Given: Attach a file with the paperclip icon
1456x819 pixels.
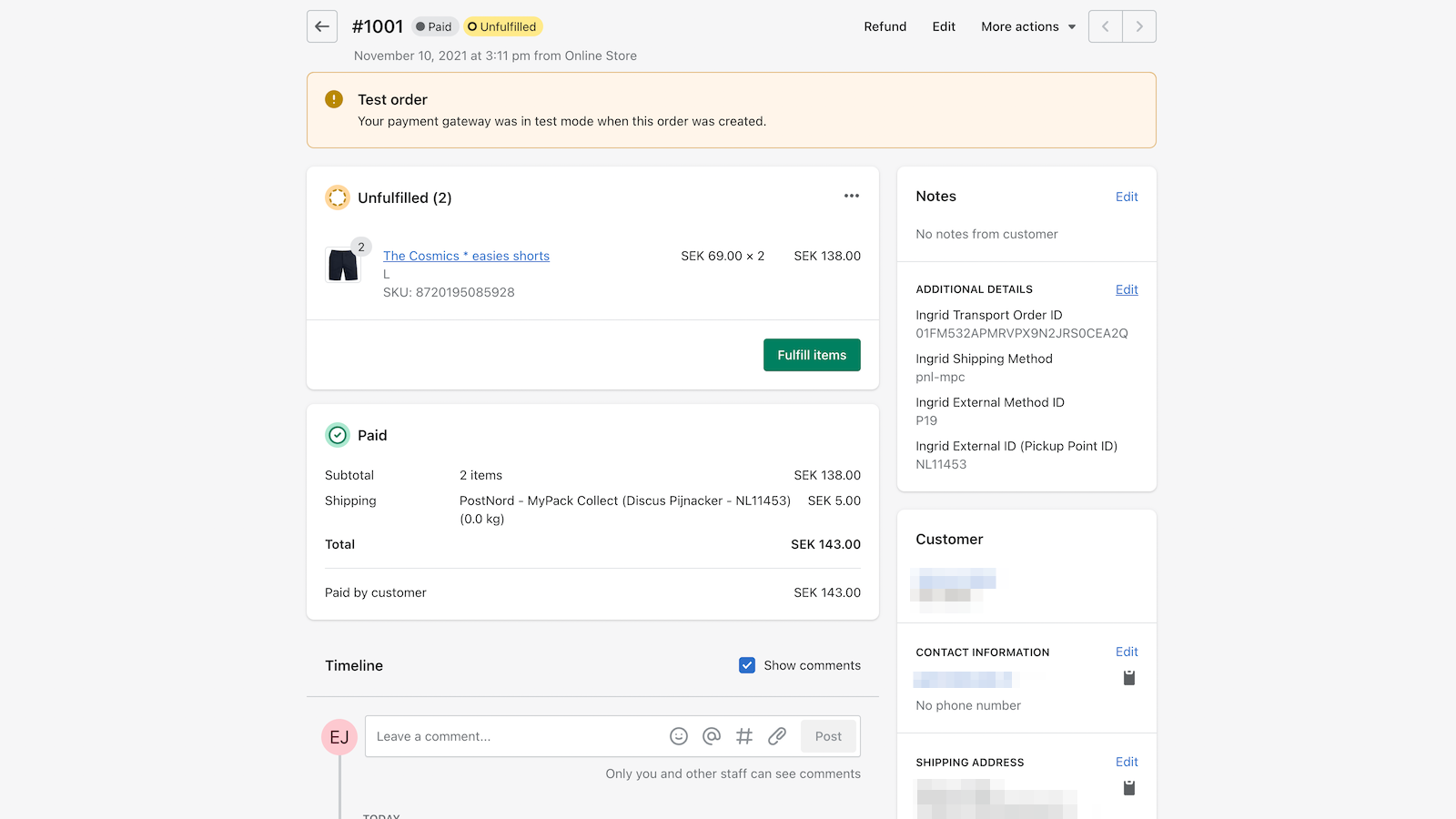Looking at the screenshot, I should coord(777,736).
